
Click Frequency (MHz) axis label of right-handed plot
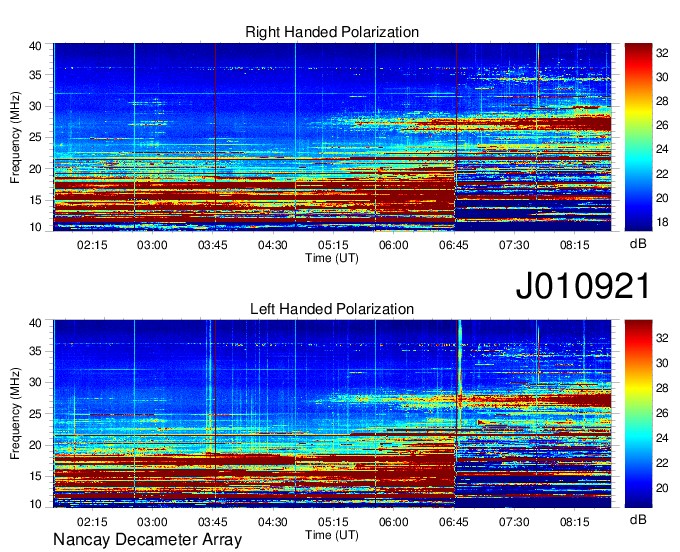(x=15, y=137)
